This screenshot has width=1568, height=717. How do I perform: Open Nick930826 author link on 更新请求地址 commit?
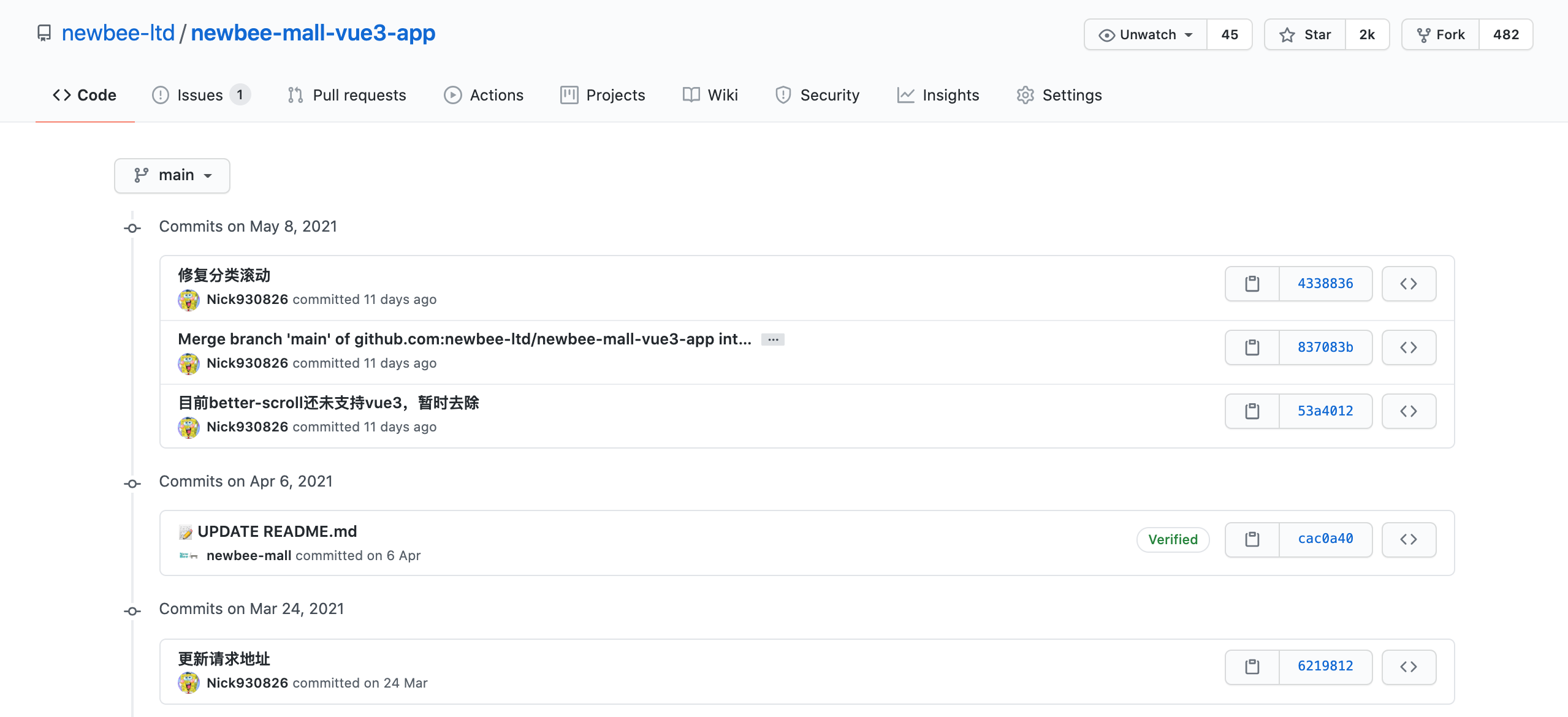[x=247, y=683]
